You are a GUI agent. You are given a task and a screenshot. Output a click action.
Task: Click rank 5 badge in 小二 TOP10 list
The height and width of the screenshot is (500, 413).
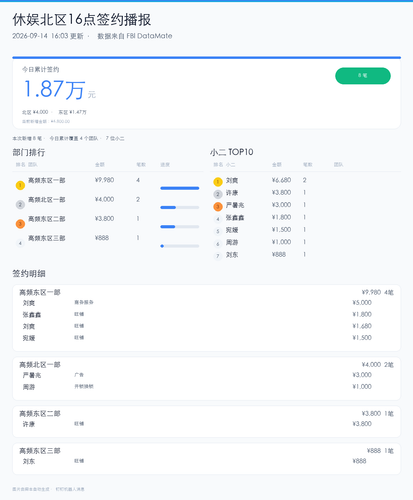pos(218,231)
